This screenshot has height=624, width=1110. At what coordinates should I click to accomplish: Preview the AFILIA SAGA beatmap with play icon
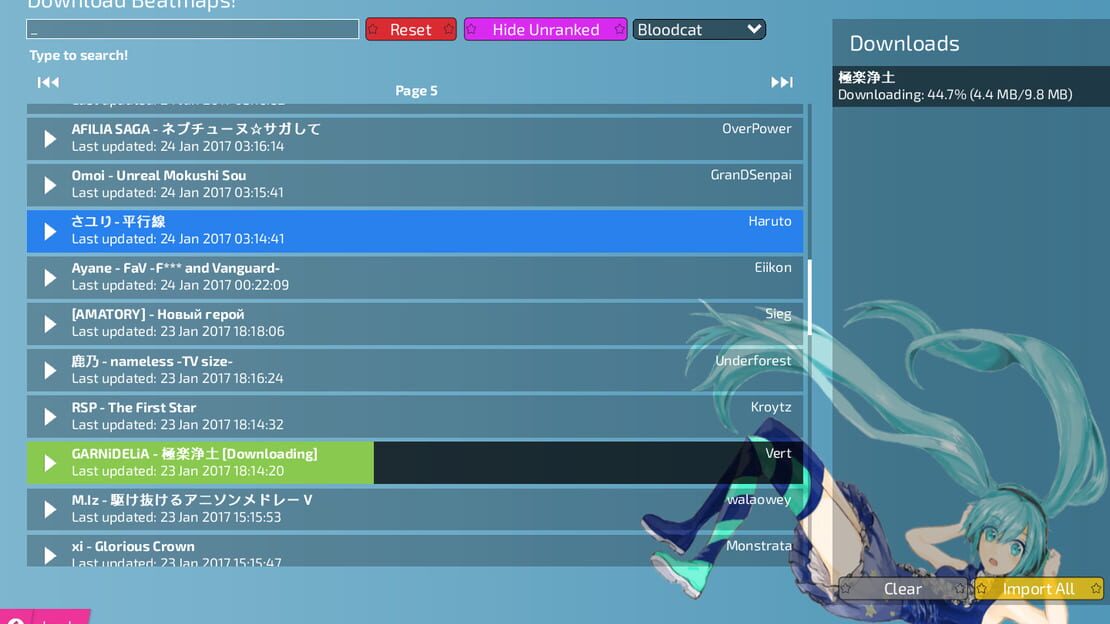tap(50, 138)
